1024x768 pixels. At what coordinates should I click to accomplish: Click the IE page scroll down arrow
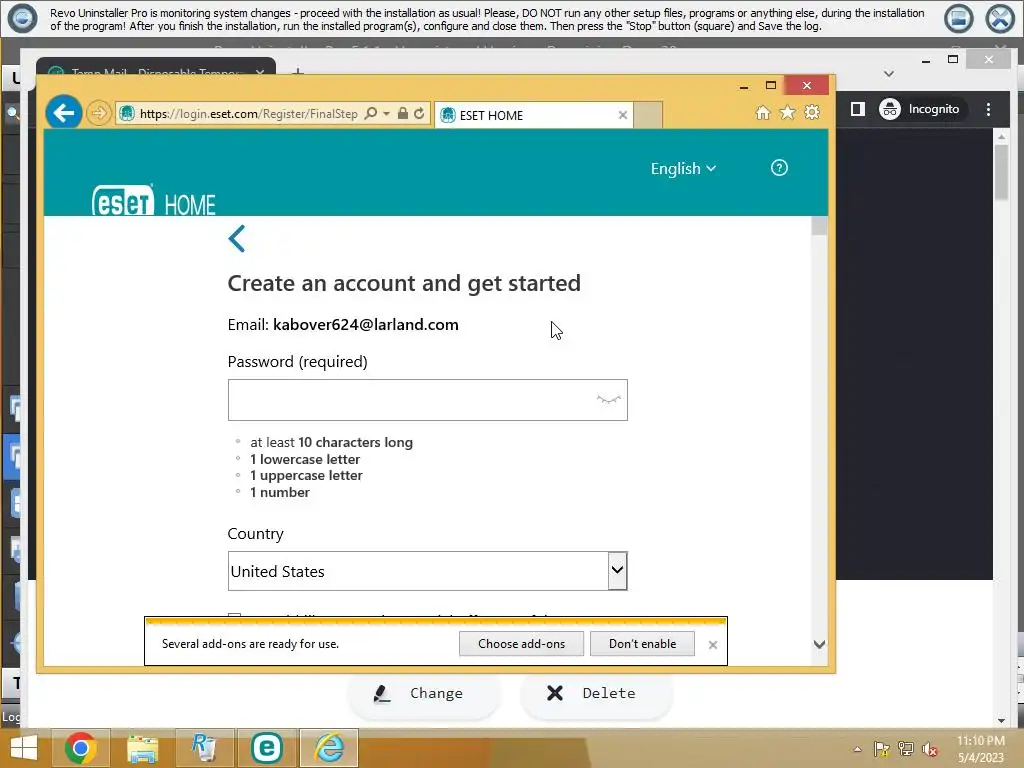click(820, 645)
